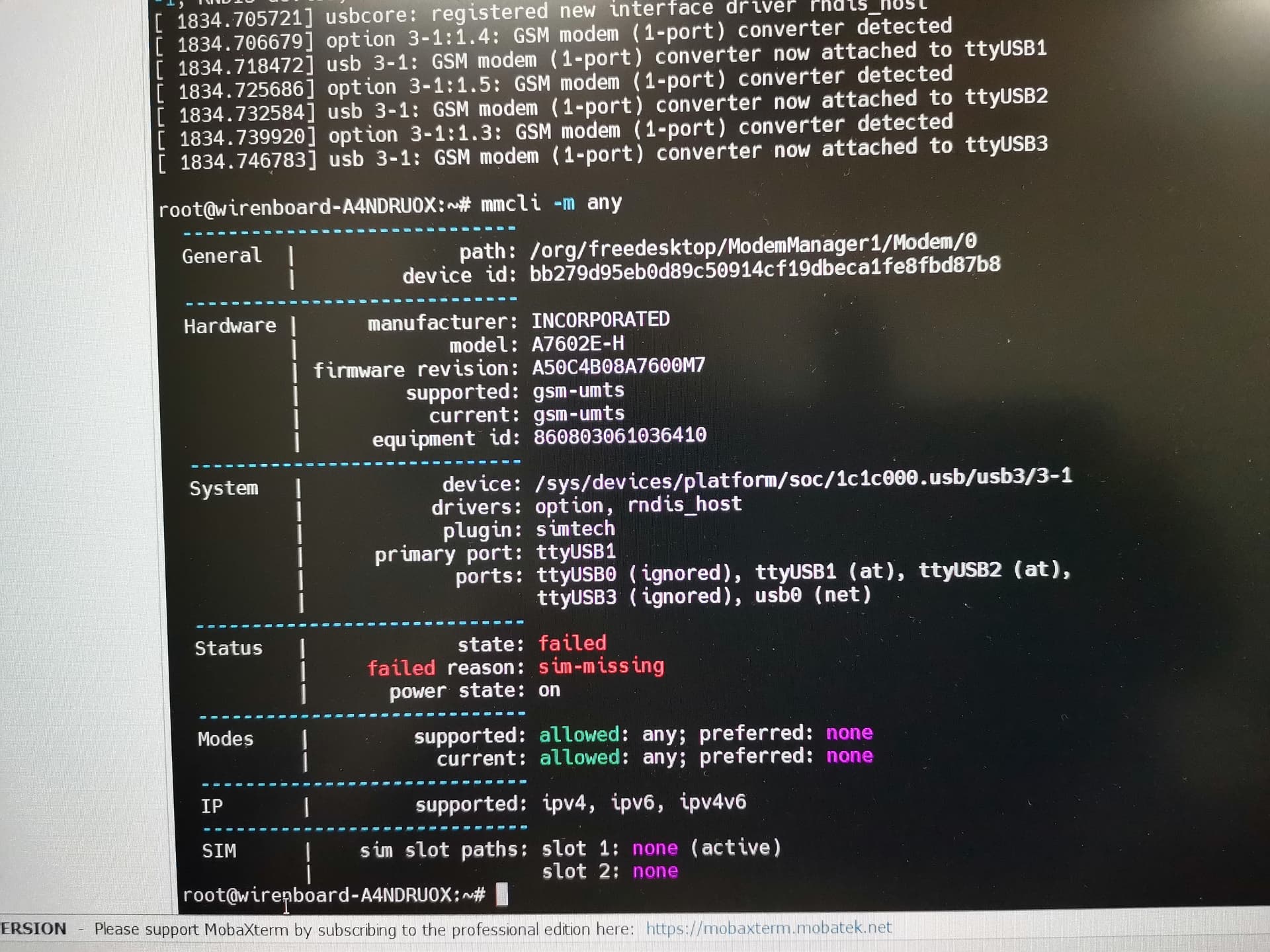1270x952 pixels.
Task: Click the 'option, rndis_host' drivers value
Action: coord(638,506)
